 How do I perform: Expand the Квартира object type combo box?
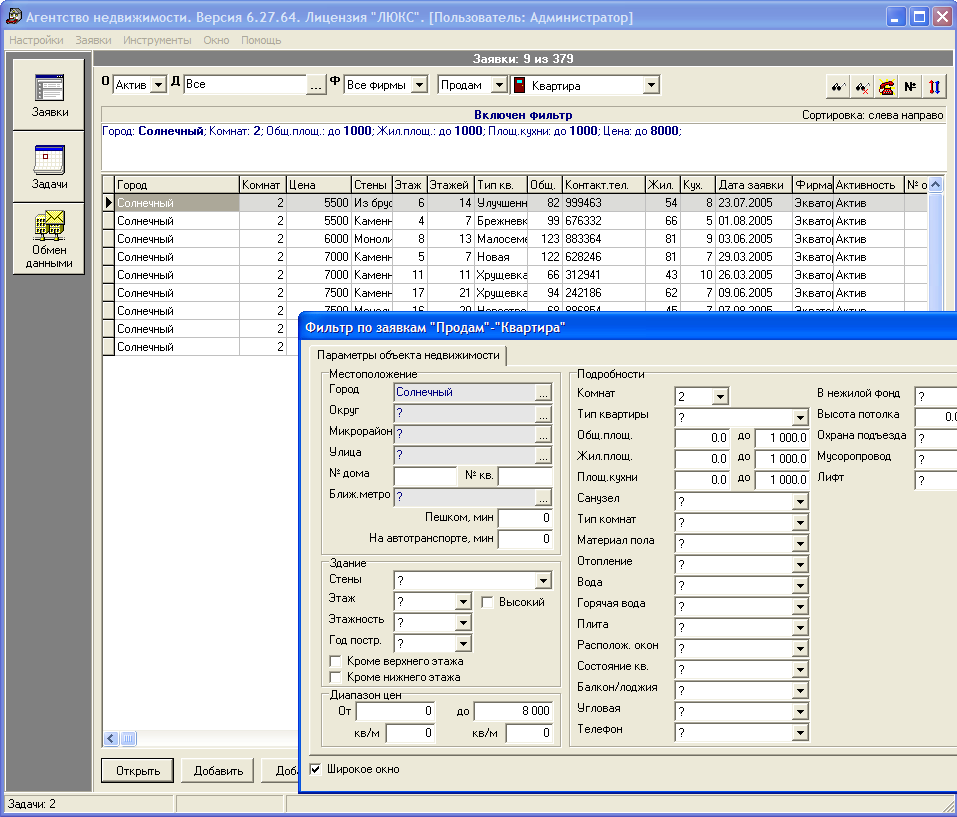[651, 85]
